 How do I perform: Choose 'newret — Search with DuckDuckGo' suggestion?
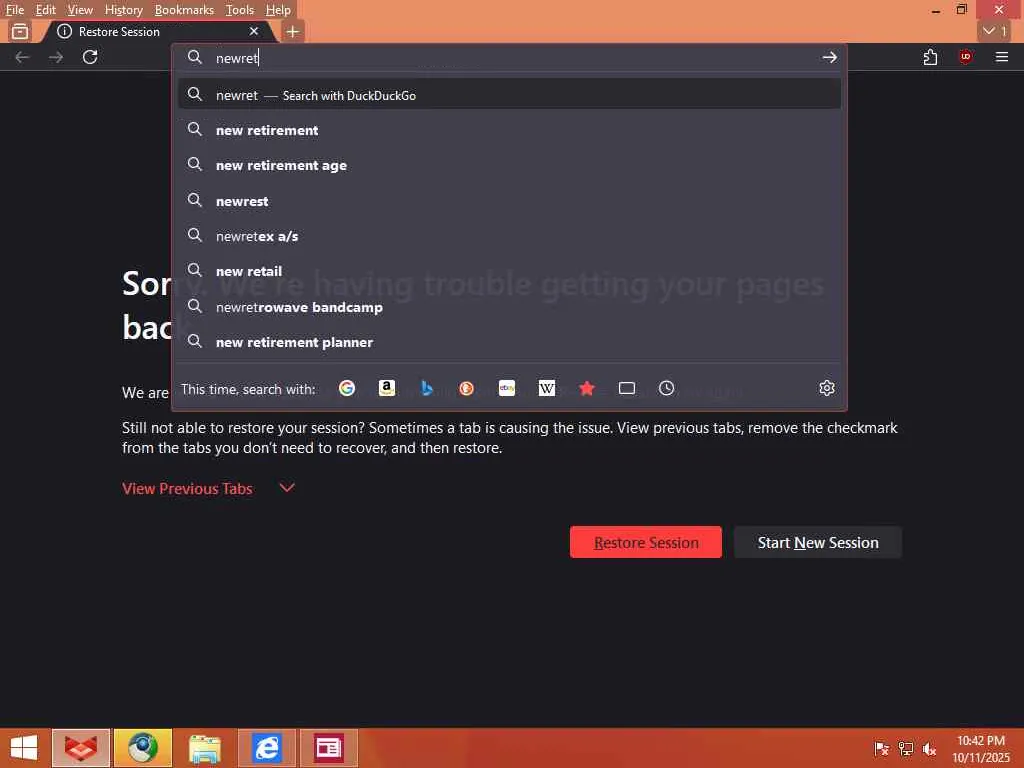pyautogui.click(x=509, y=95)
